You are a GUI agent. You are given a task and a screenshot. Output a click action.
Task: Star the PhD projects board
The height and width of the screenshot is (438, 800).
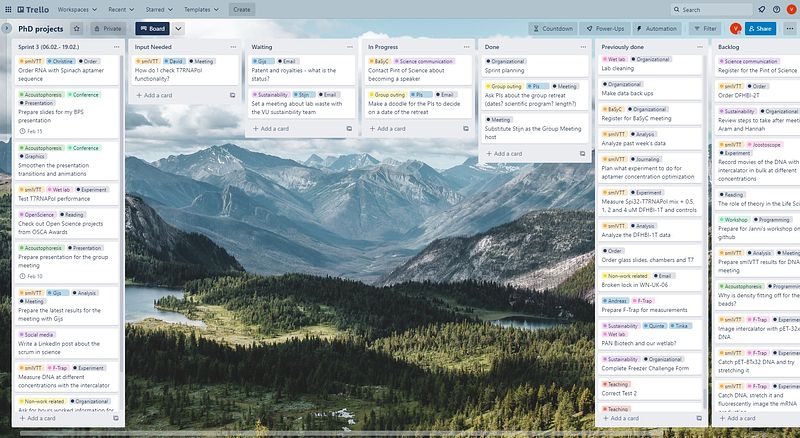coord(74,29)
